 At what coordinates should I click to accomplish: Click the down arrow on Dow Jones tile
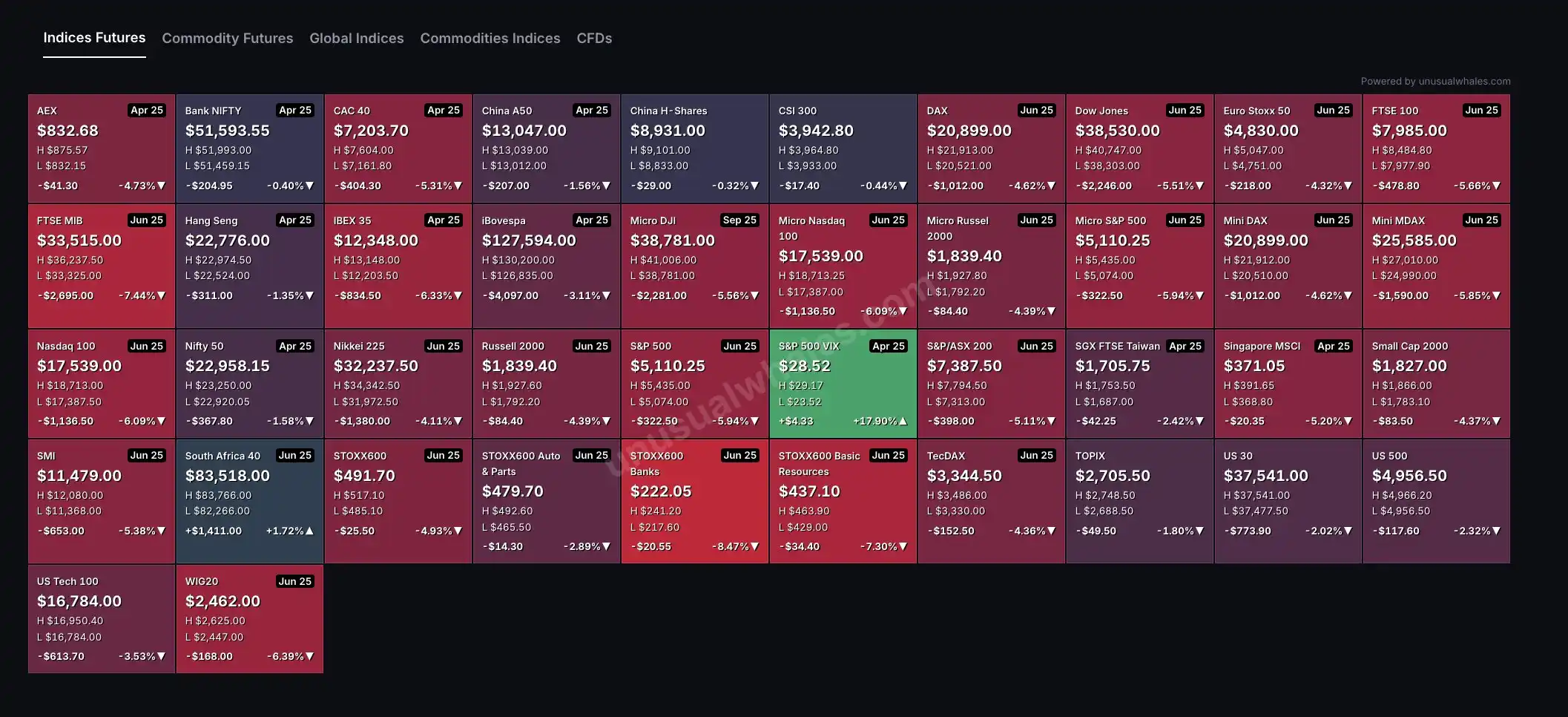click(x=1199, y=186)
